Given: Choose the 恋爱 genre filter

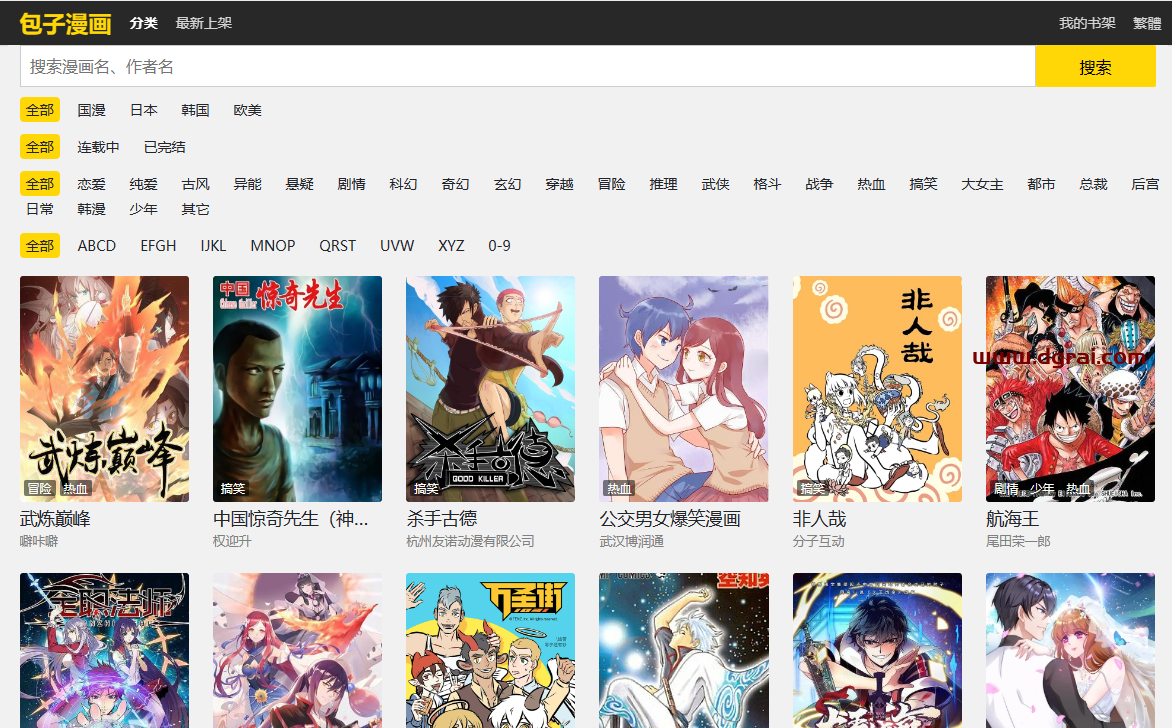Looking at the screenshot, I should [91, 184].
